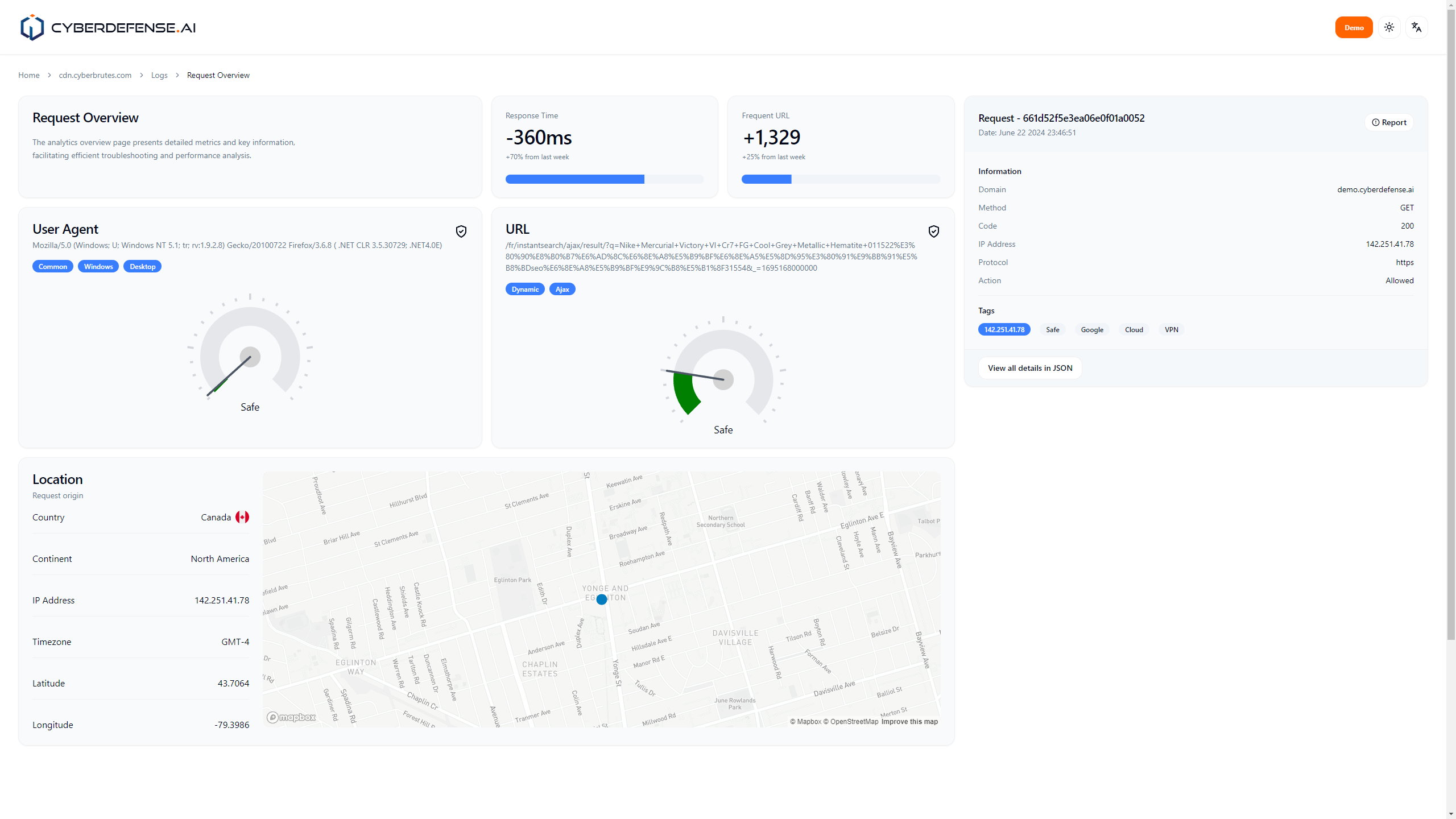Go to Home breadcrumb link

tap(28, 75)
